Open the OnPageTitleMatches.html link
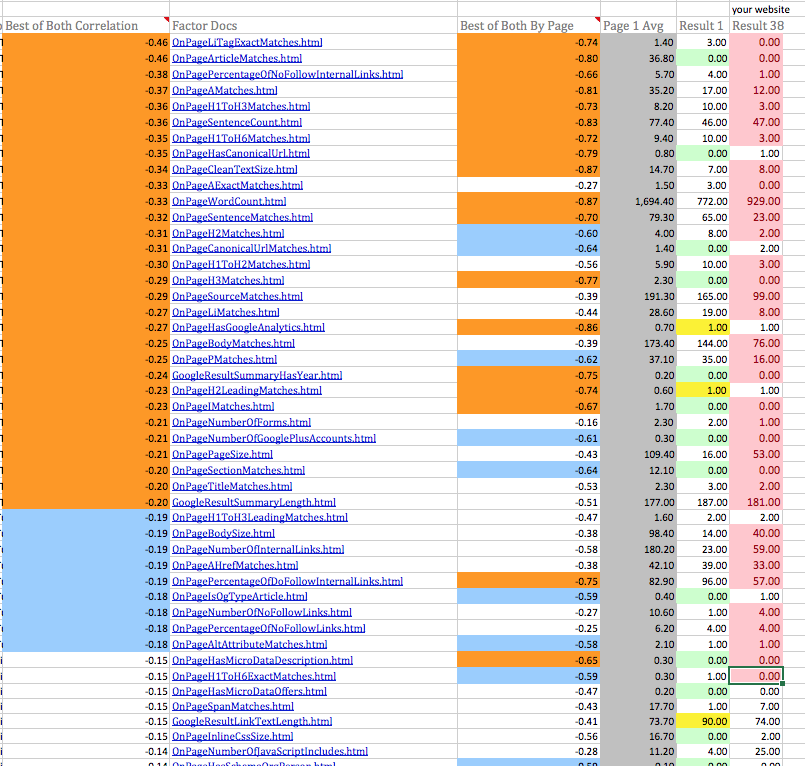 232,486
